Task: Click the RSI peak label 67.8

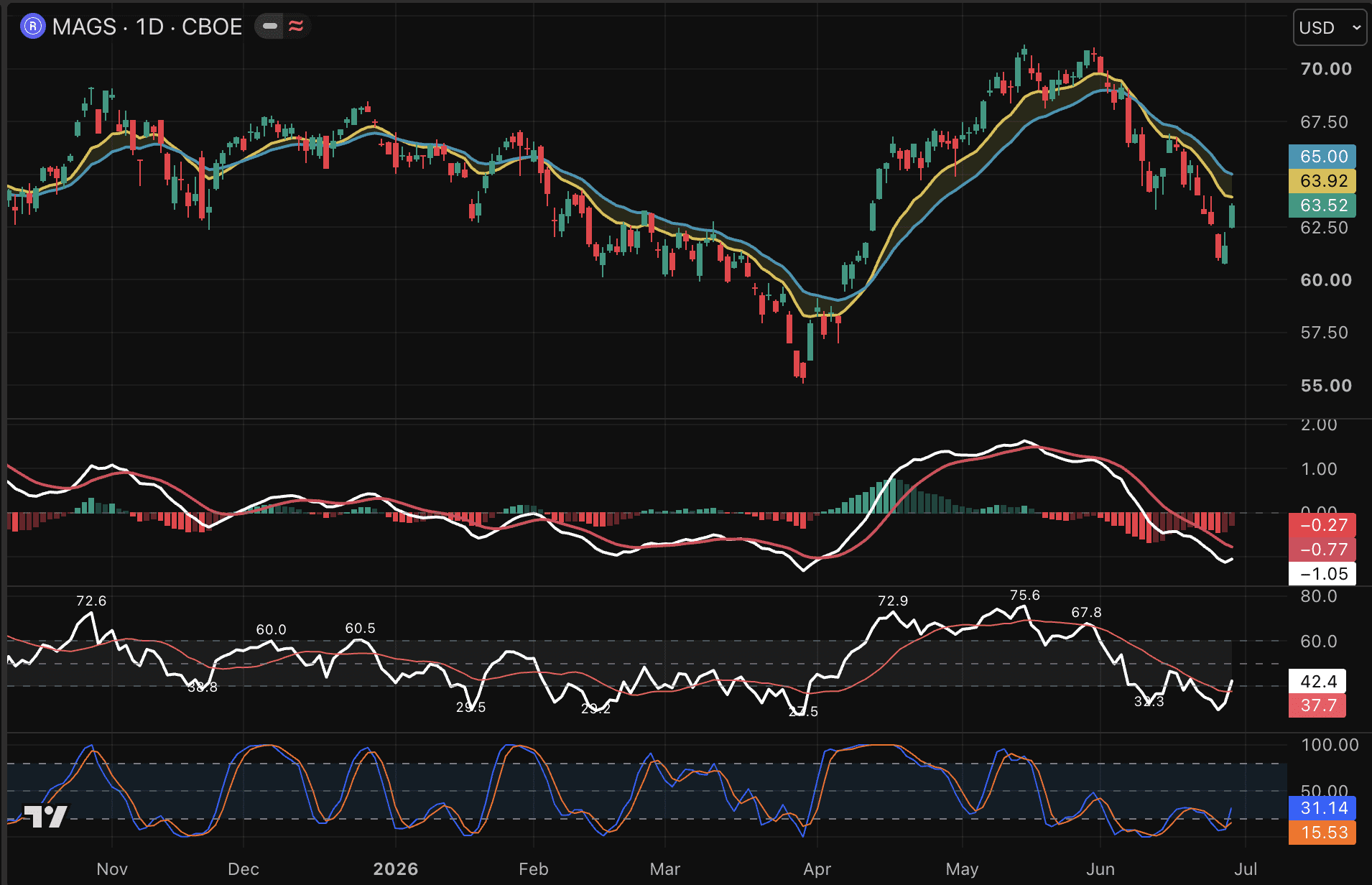Action: coord(1086,612)
